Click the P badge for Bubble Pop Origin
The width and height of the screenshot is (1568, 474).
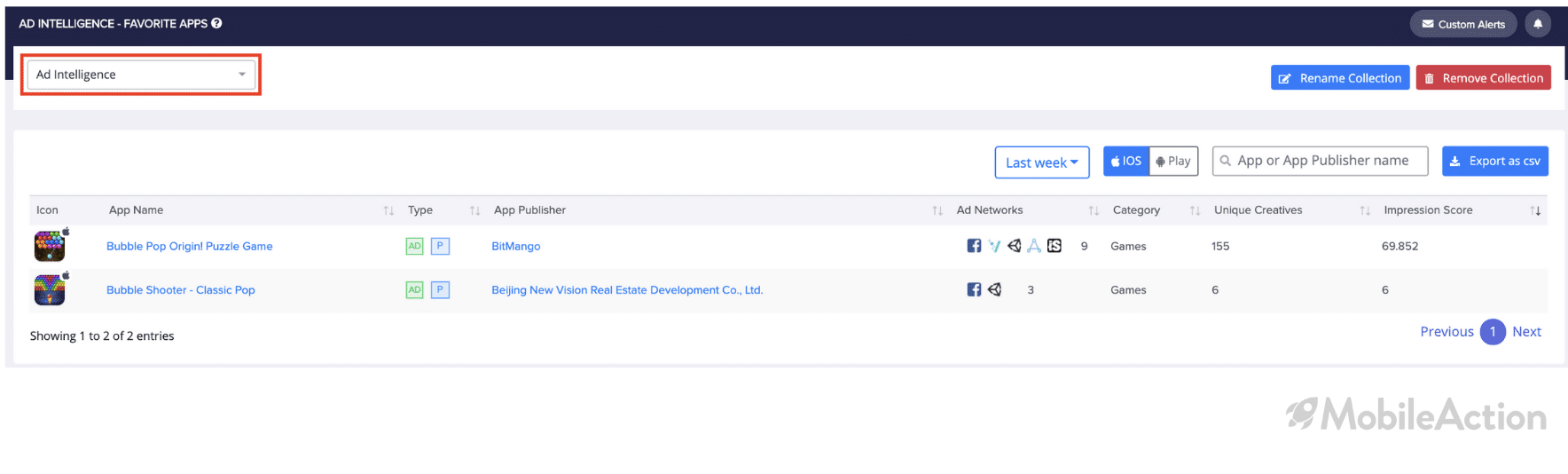[x=440, y=246]
